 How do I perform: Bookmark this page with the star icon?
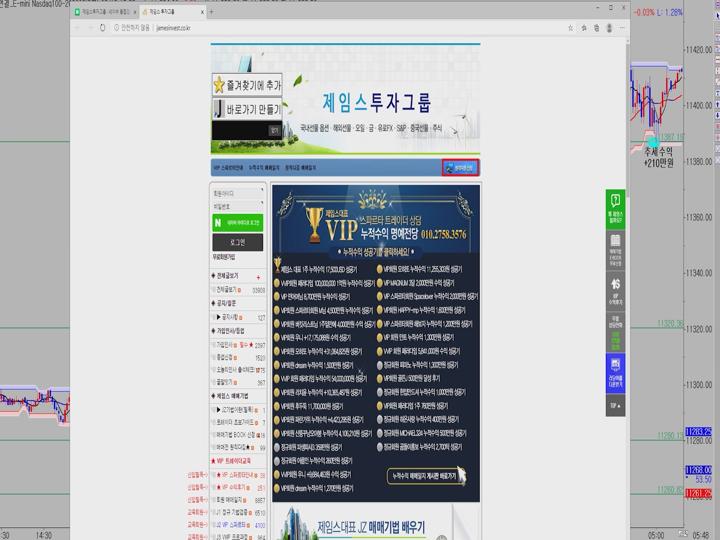coord(570,28)
